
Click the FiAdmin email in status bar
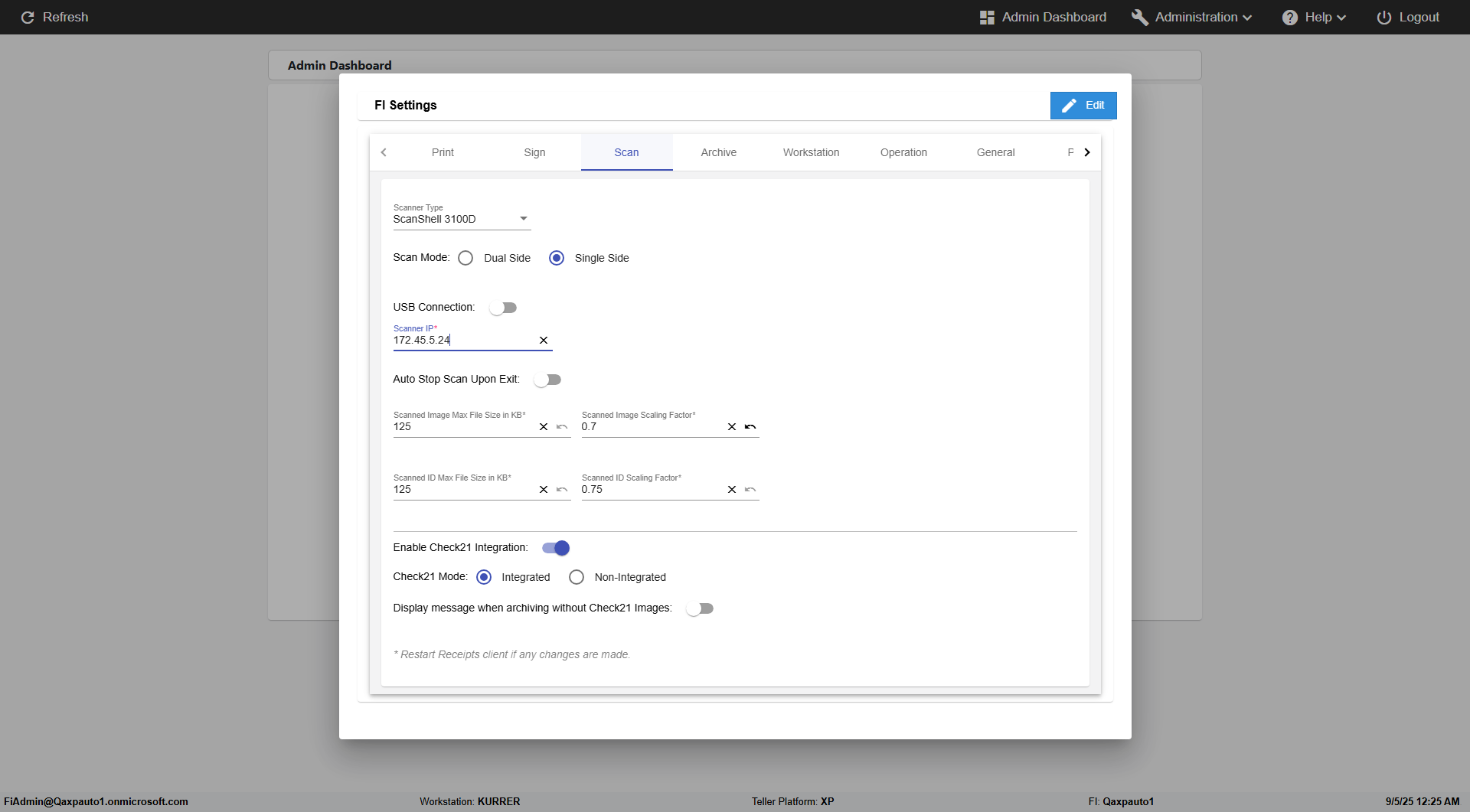[96, 802]
